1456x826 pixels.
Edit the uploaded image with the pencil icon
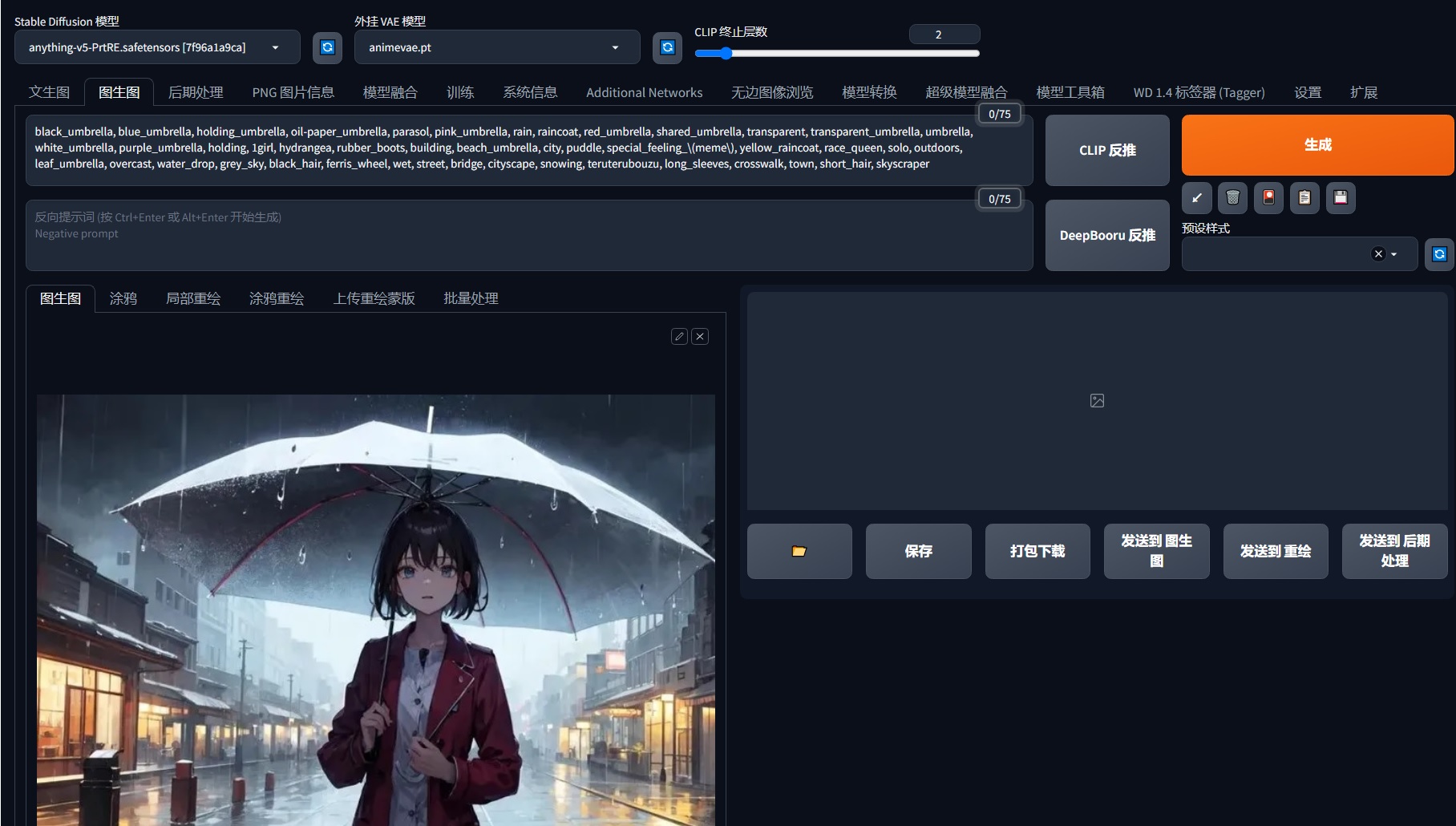(x=678, y=336)
